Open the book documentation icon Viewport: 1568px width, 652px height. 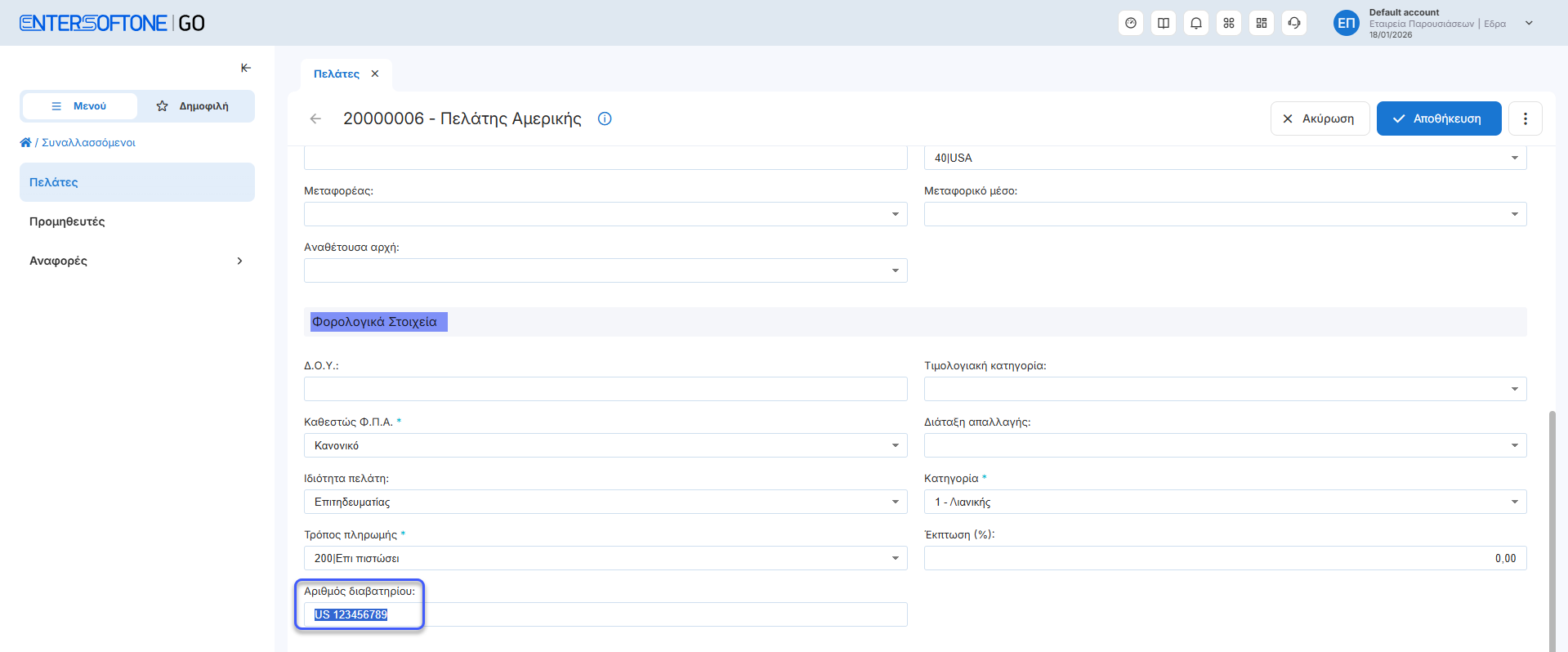(x=1164, y=23)
